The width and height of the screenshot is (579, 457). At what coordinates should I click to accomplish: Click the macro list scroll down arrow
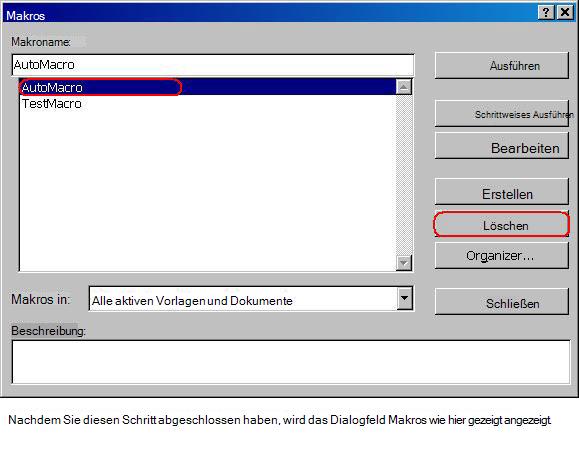pyautogui.click(x=404, y=263)
